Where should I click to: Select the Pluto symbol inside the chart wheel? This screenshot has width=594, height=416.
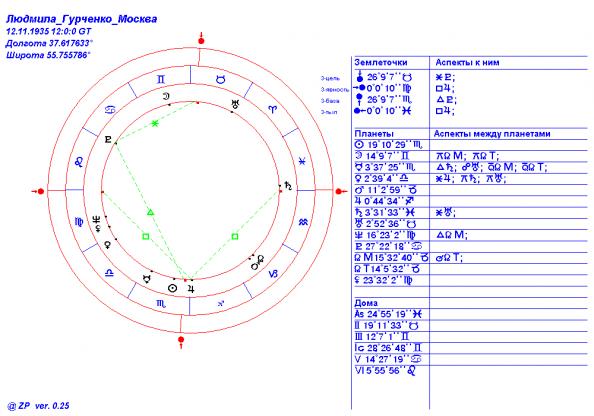tap(108, 139)
